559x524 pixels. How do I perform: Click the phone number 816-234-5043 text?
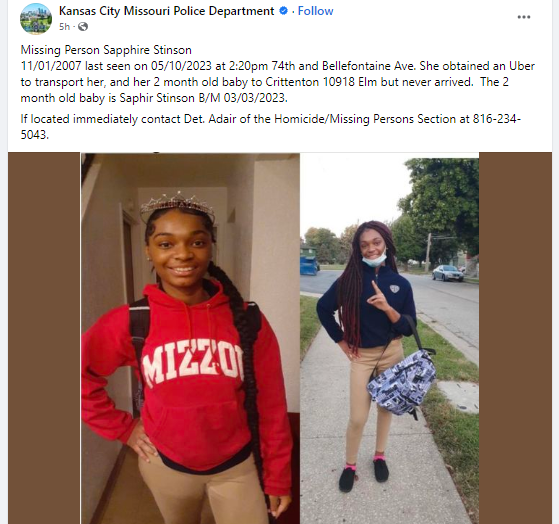click(x=271, y=127)
